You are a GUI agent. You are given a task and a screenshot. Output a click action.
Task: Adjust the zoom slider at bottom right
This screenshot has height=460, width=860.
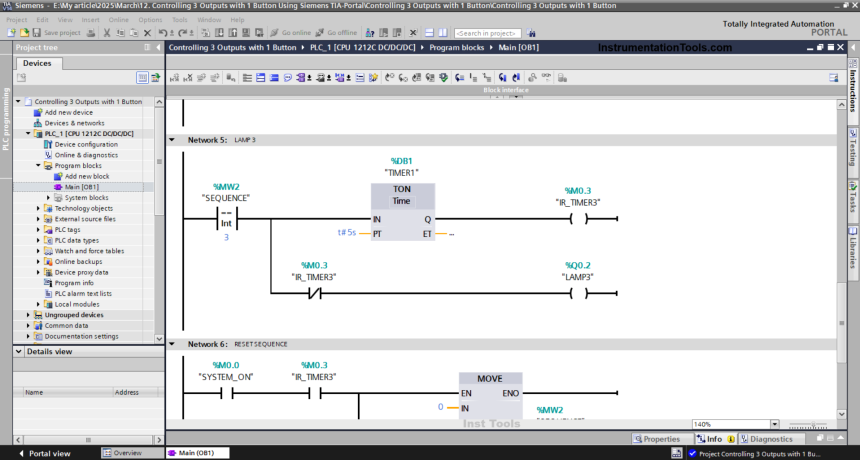811,424
